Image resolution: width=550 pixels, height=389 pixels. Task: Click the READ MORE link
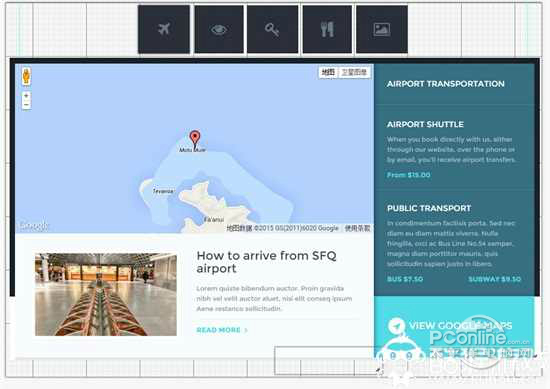[222, 330]
